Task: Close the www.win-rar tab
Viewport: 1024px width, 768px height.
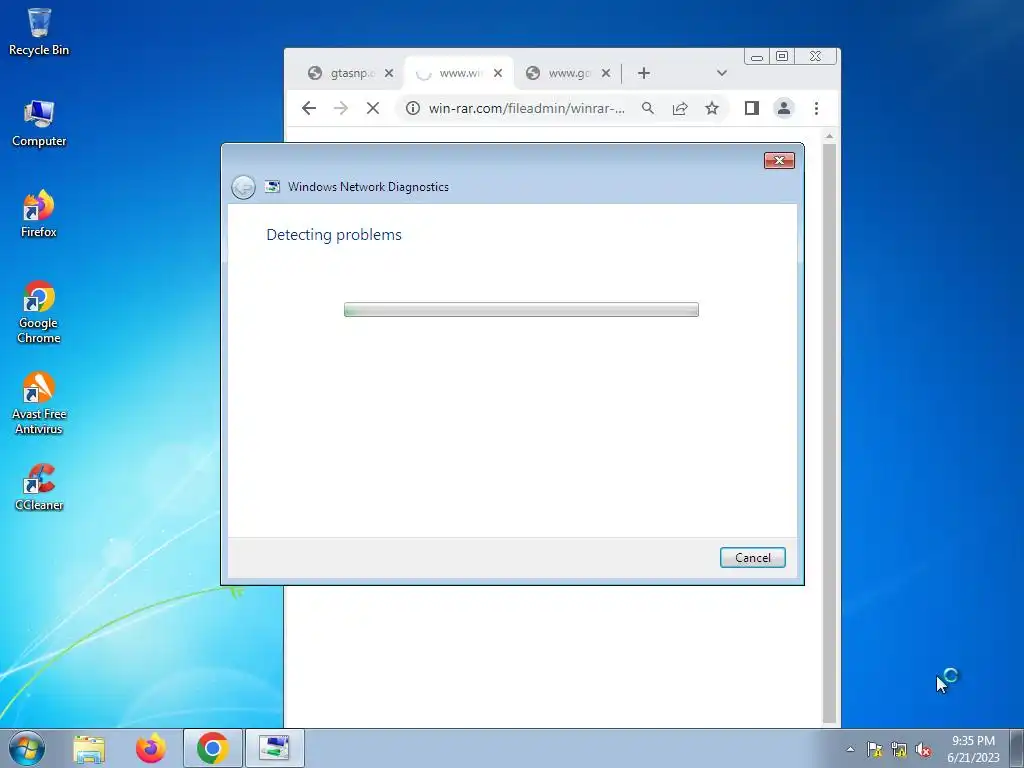Action: coord(498,73)
